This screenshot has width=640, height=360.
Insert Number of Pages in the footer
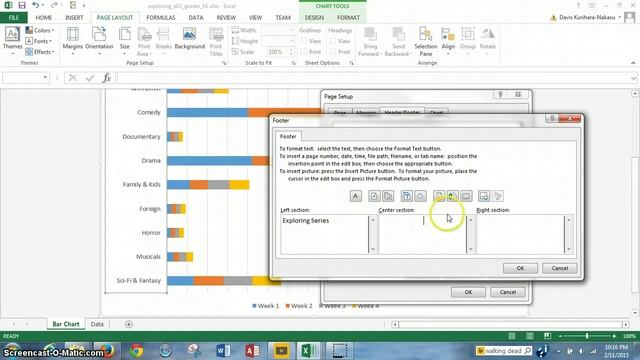(x=388, y=196)
